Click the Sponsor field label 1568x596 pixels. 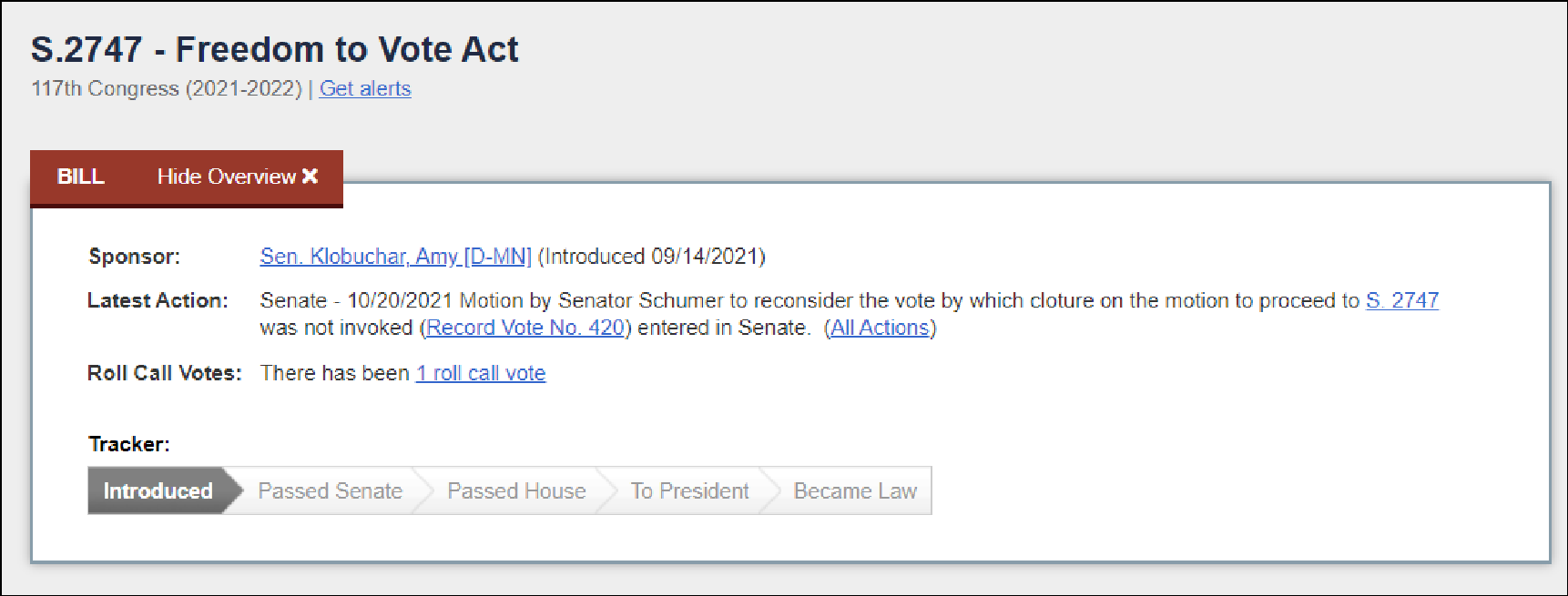pyautogui.click(x=134, y=257)
